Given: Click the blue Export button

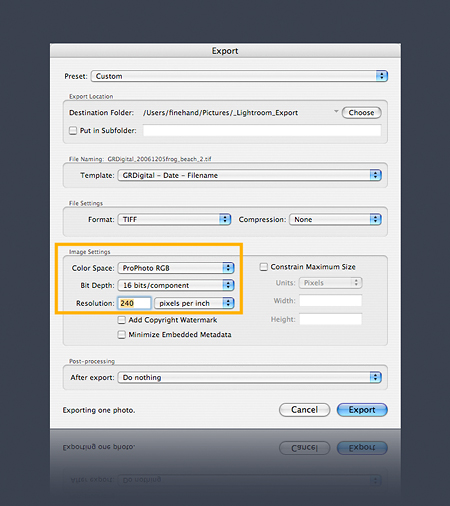Looking at the screenshot, I should (x=362, y=410).
